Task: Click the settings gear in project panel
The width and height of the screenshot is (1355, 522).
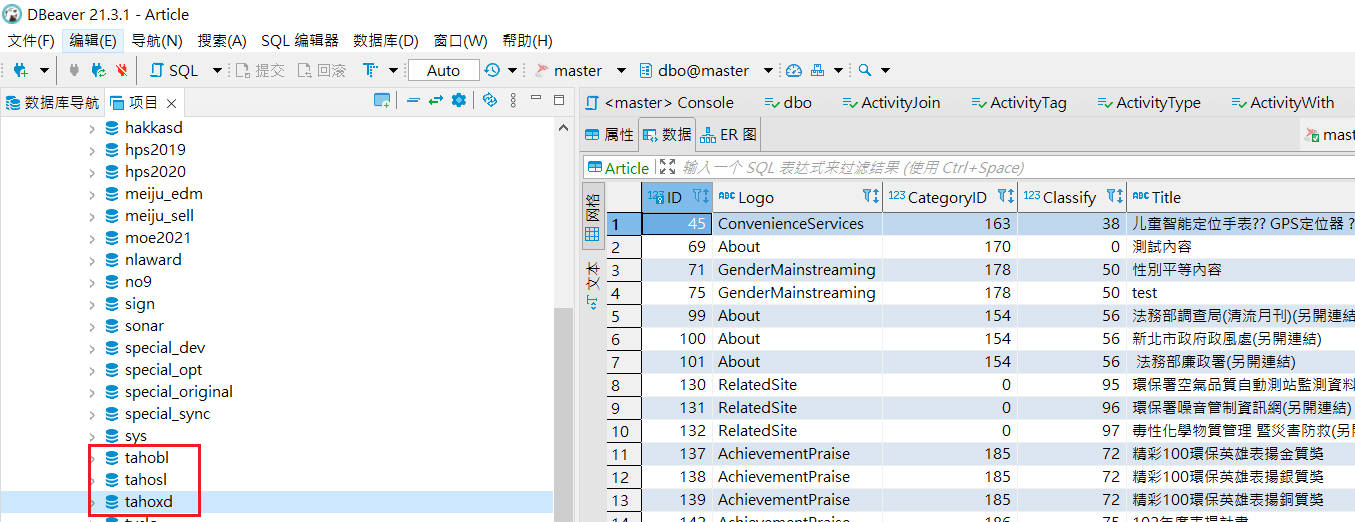Action: 459,101
